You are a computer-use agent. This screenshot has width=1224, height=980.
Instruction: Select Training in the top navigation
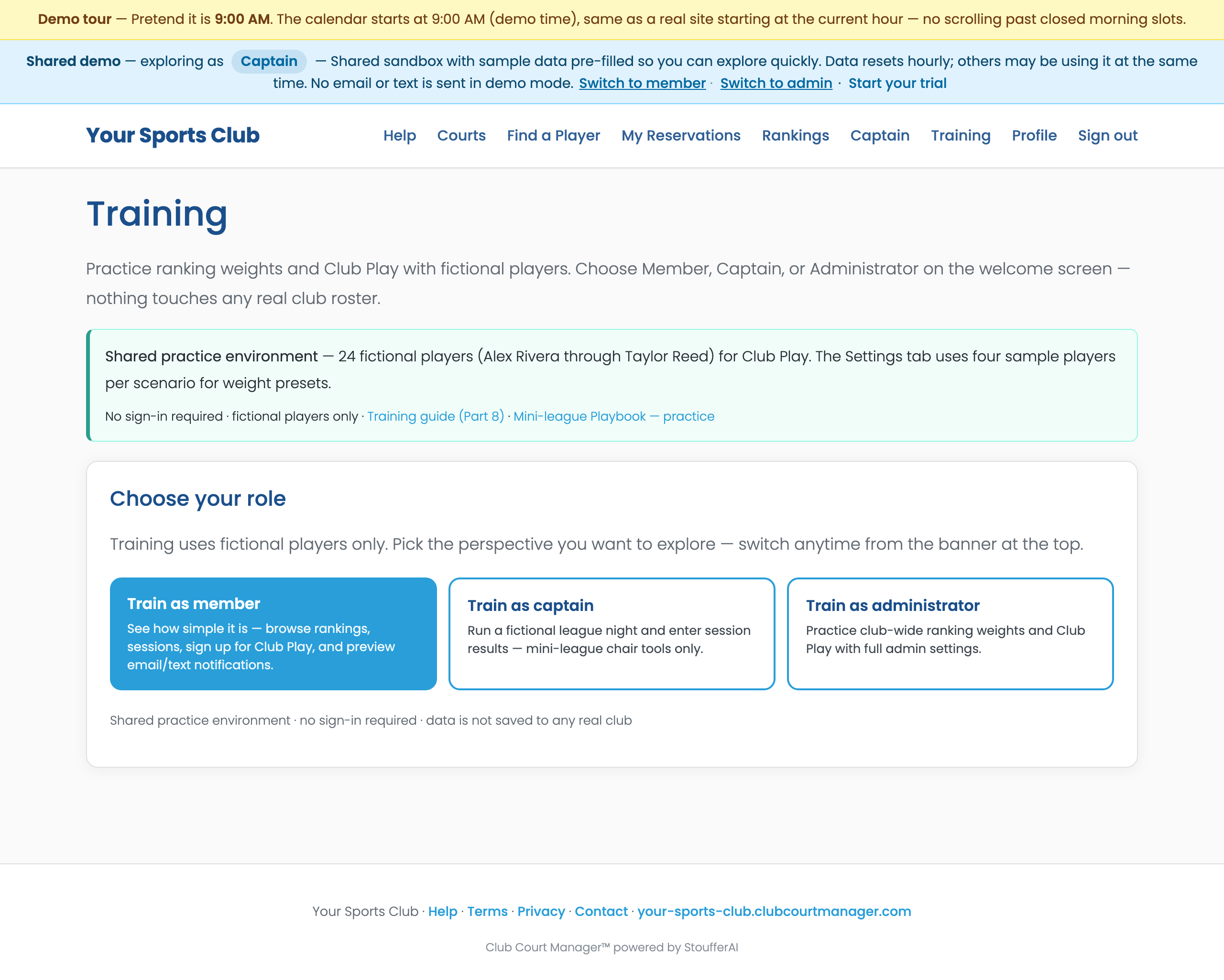(961, 135)
